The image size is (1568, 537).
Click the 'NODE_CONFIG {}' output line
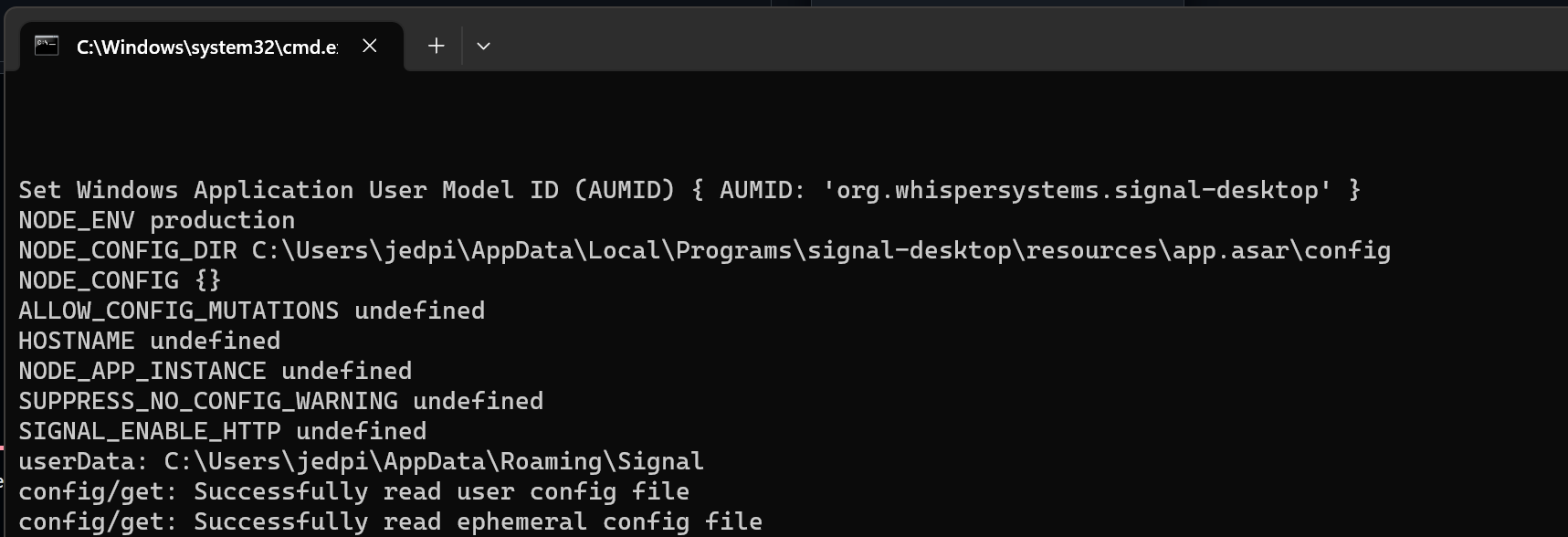(x=119, y=279)
